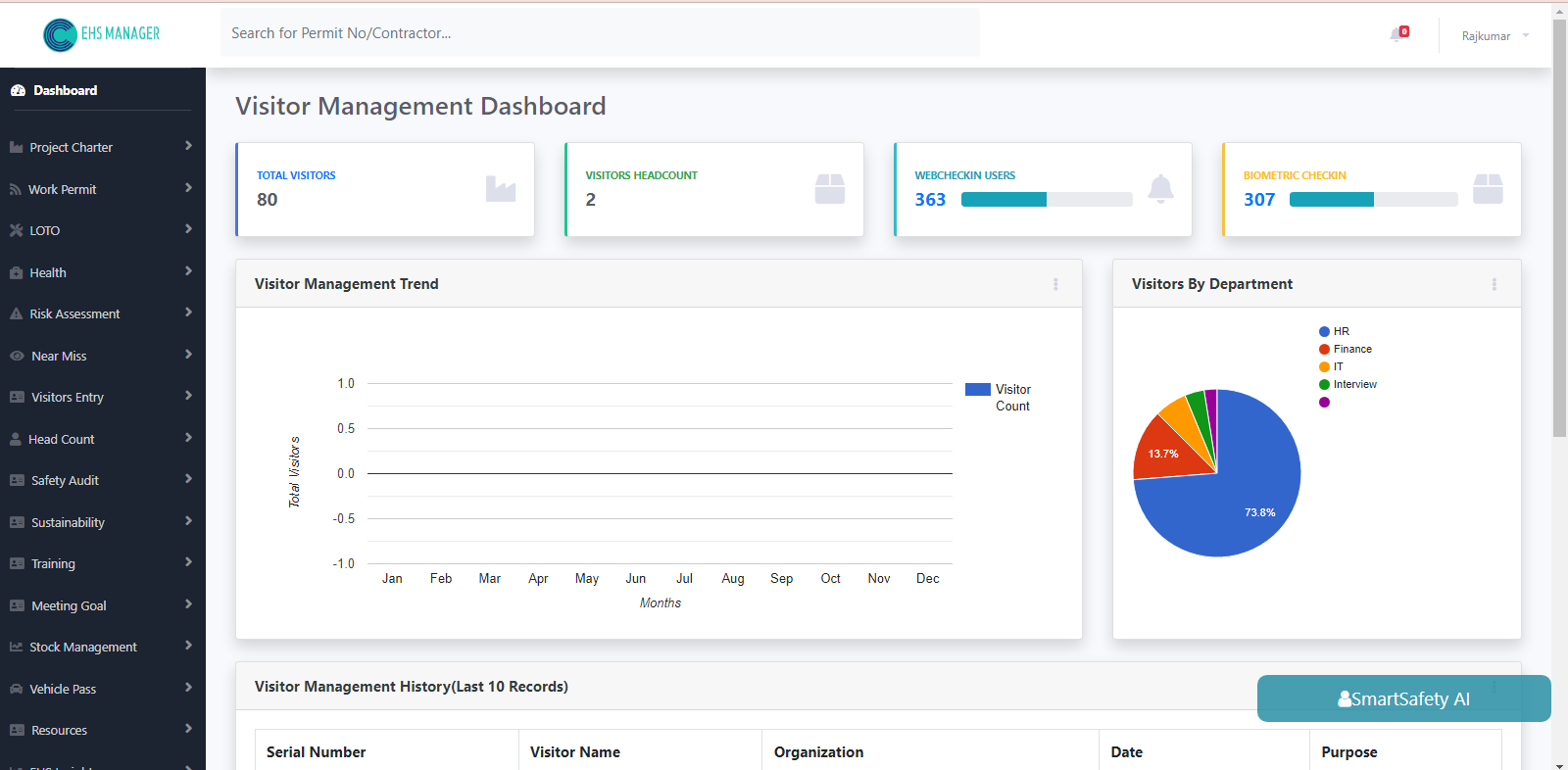The image size is (1568, 770).
Task: Open the Safety Audit menu
Action: [x=65, y=481]
